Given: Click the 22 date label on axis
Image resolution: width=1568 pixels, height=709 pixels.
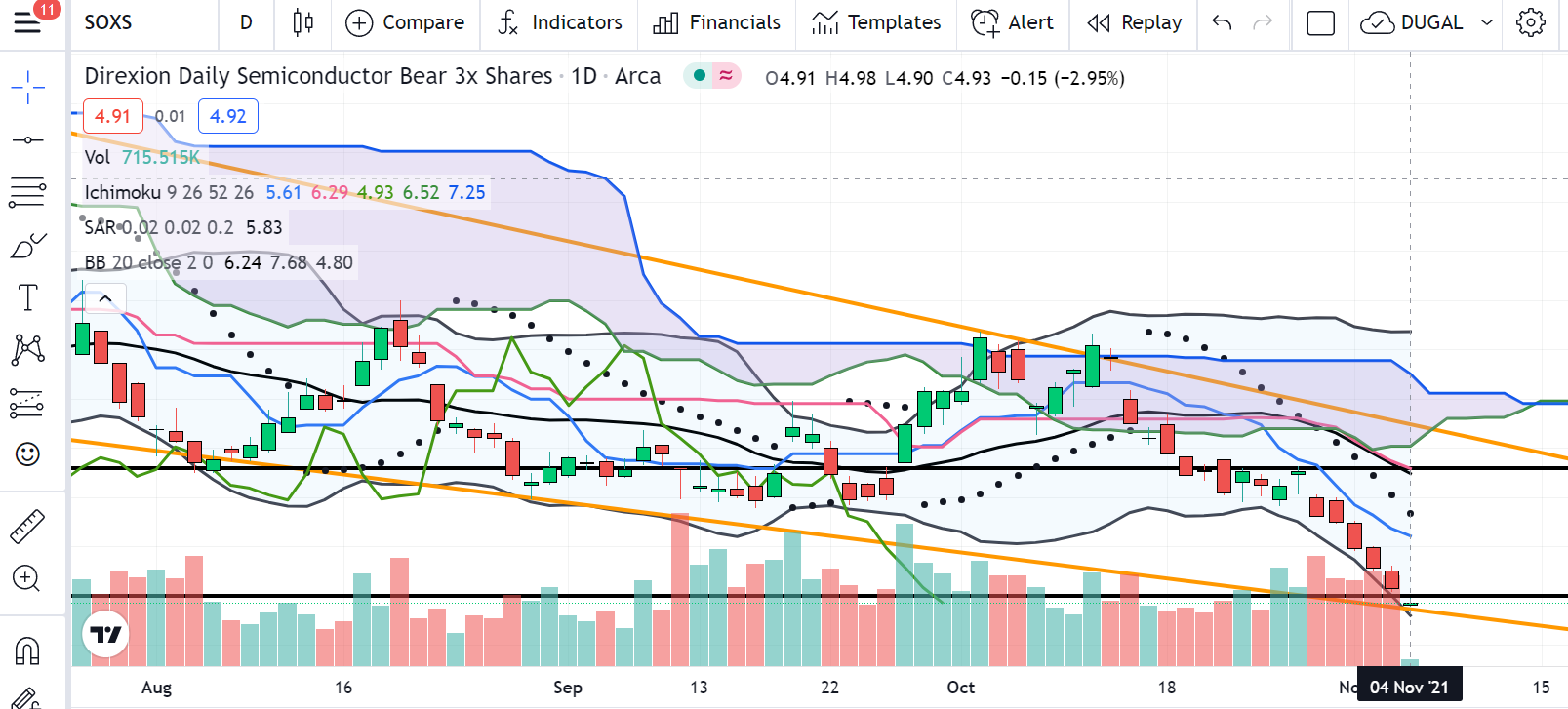Looking at the screenshot, I should [x=829, y=688].
